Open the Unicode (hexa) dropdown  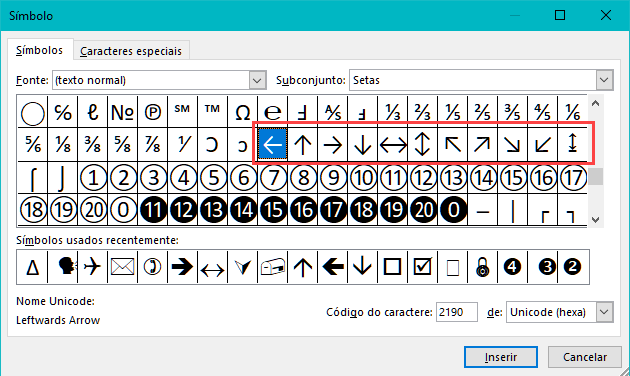tap(604, 312)
